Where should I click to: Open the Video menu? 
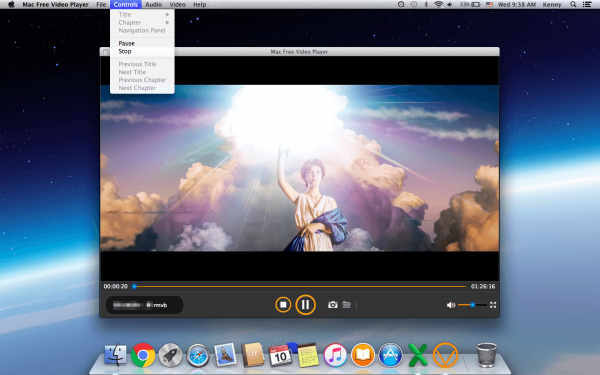click(x=178, y=5)
